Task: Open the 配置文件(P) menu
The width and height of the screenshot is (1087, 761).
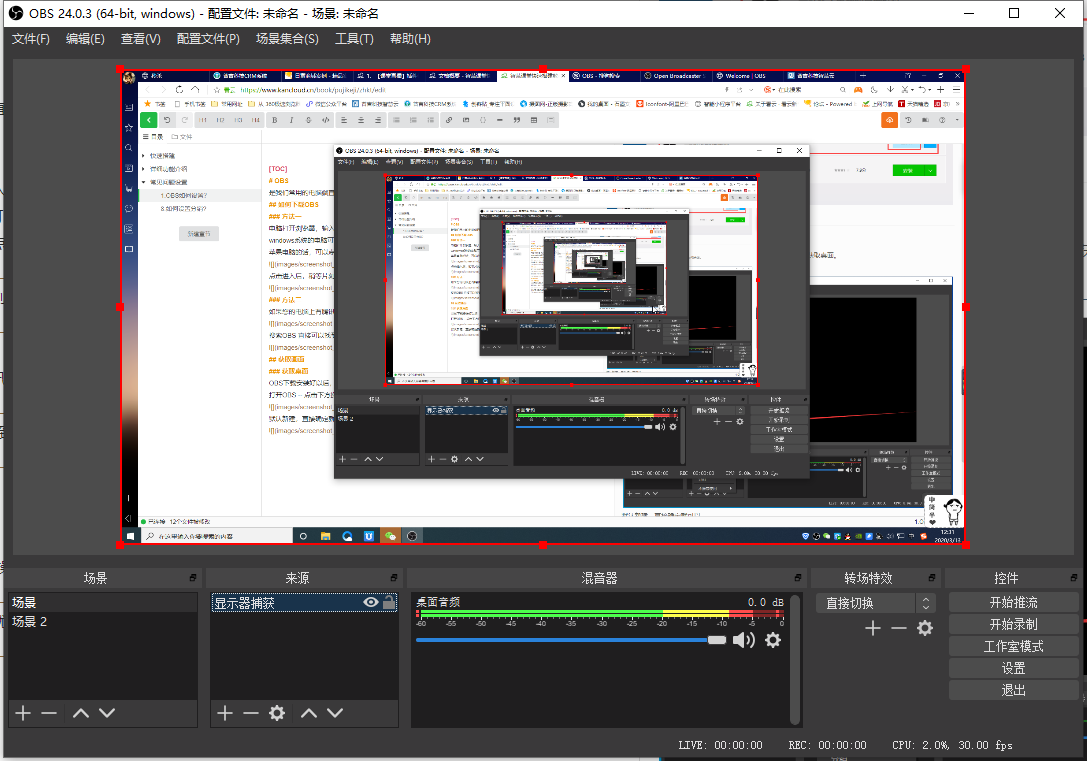Action: coord(208,39)
